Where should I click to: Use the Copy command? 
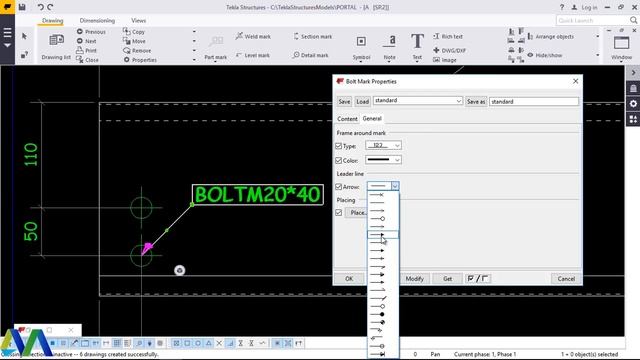(134, 31)
